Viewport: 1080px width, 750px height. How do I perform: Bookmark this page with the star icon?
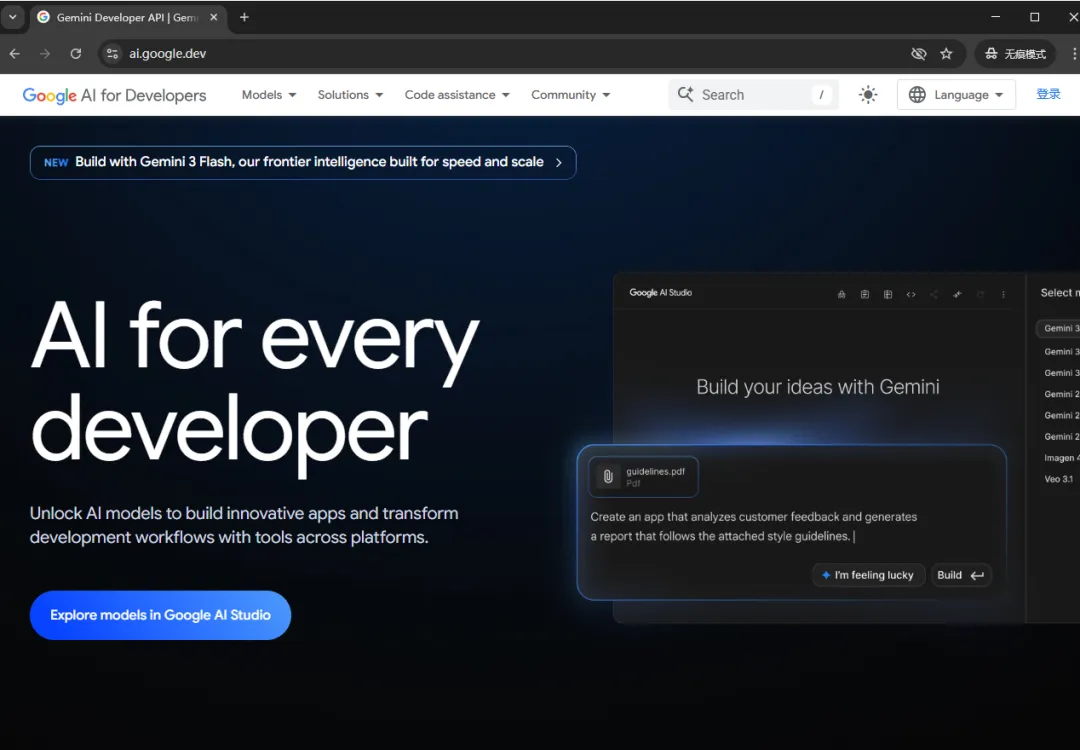[x=946, y=54]
